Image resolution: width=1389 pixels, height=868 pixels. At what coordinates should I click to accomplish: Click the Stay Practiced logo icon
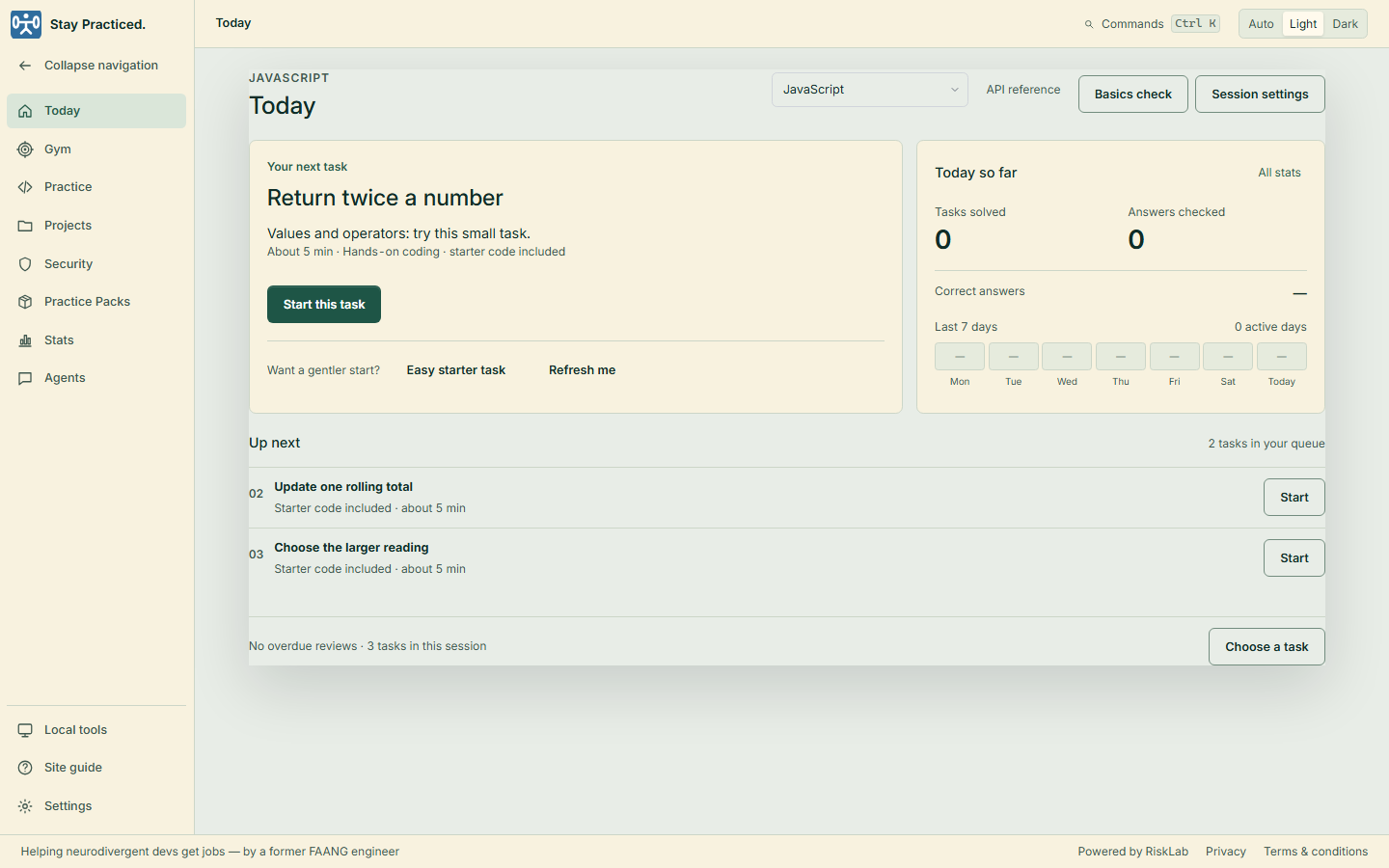[26, 24]
